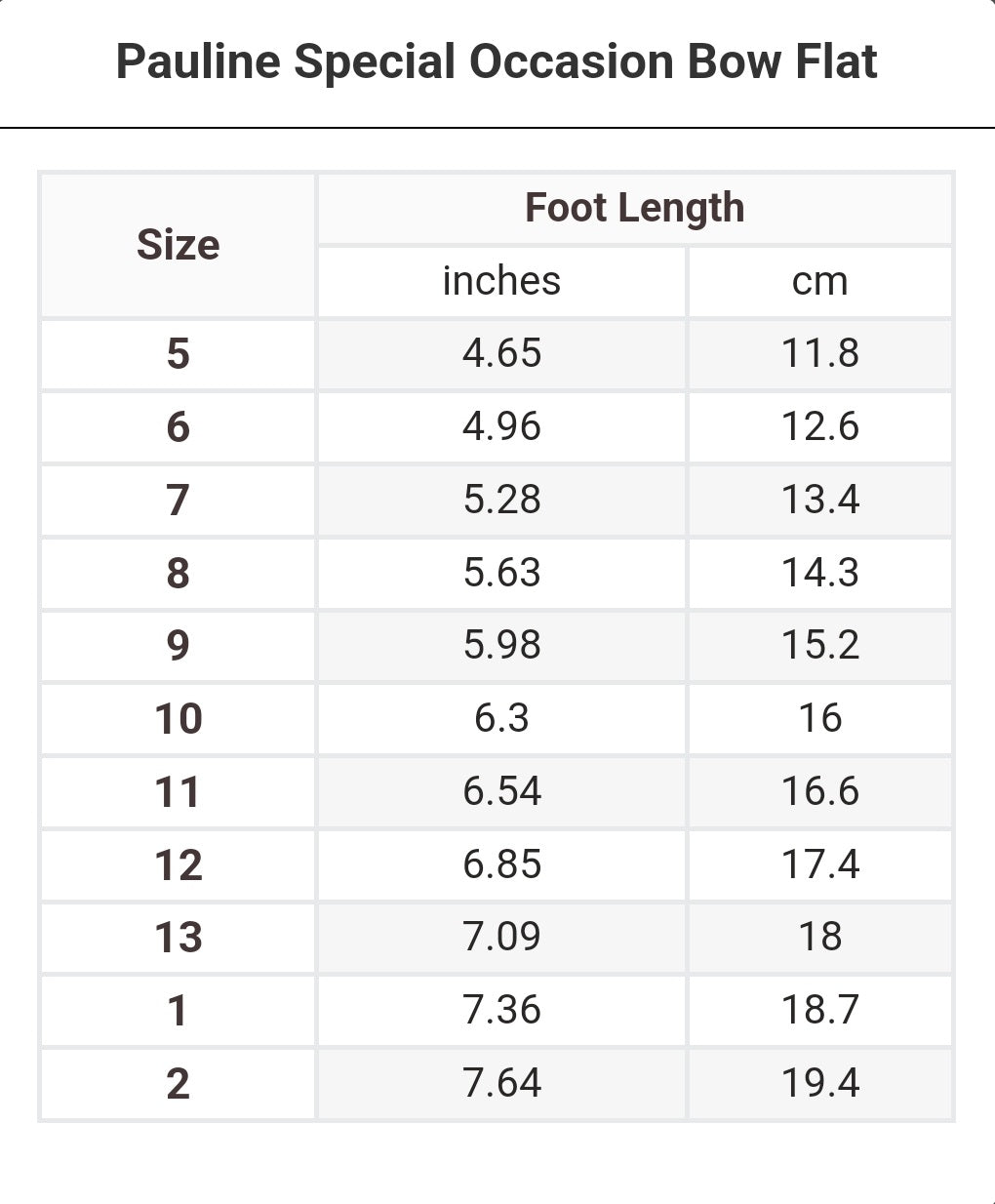
Task: Click the 18.7 cm value
Action: (819, 1010)
